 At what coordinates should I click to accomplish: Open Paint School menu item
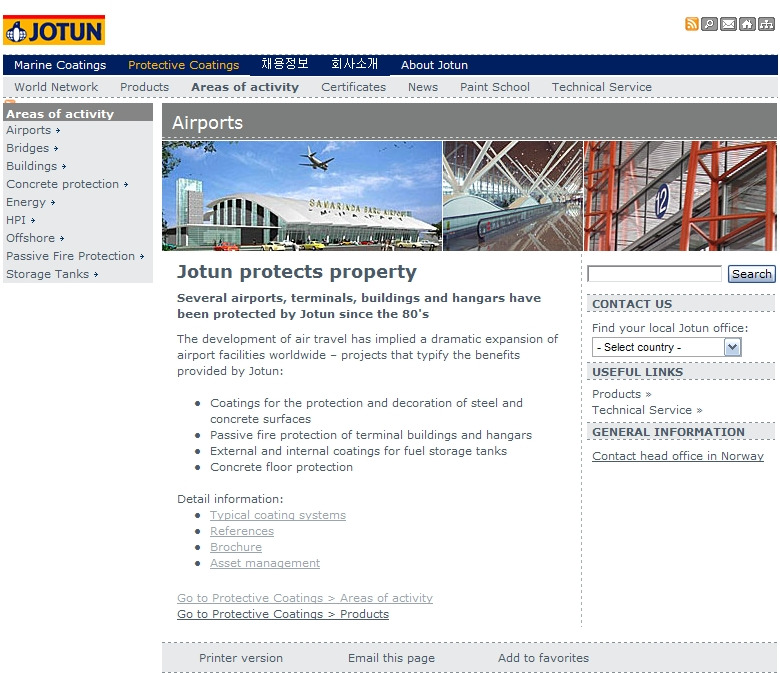(495, 87)
